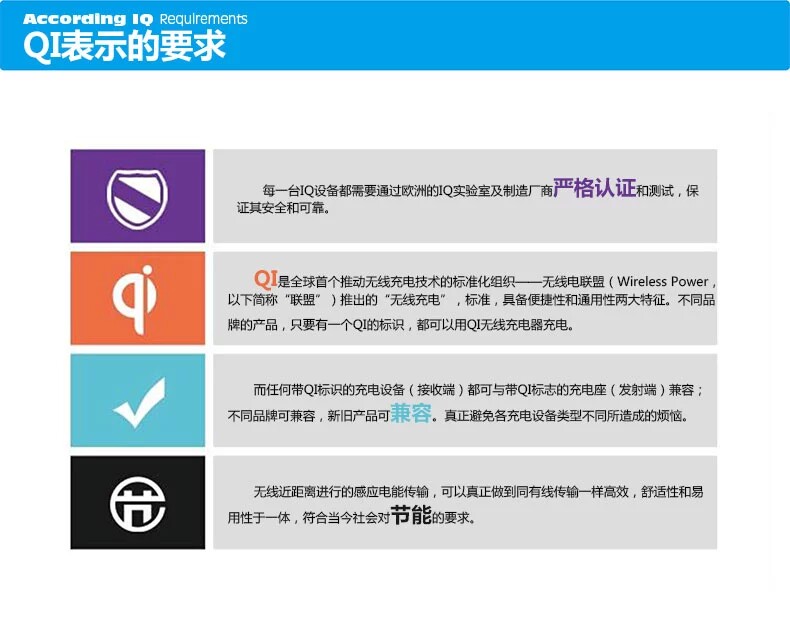Click the line starting 每一台IQ设备都需要通过
The width and height of the screenshot is (790, 634).
pyautogui.click(x=480, y=189)
